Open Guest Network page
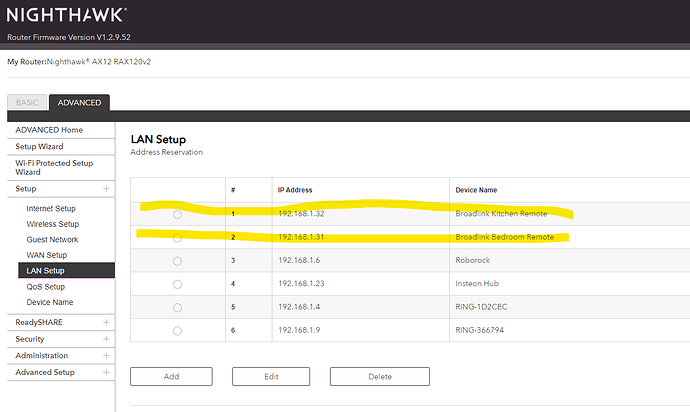The image size is (690, 412). pos(52,239)
